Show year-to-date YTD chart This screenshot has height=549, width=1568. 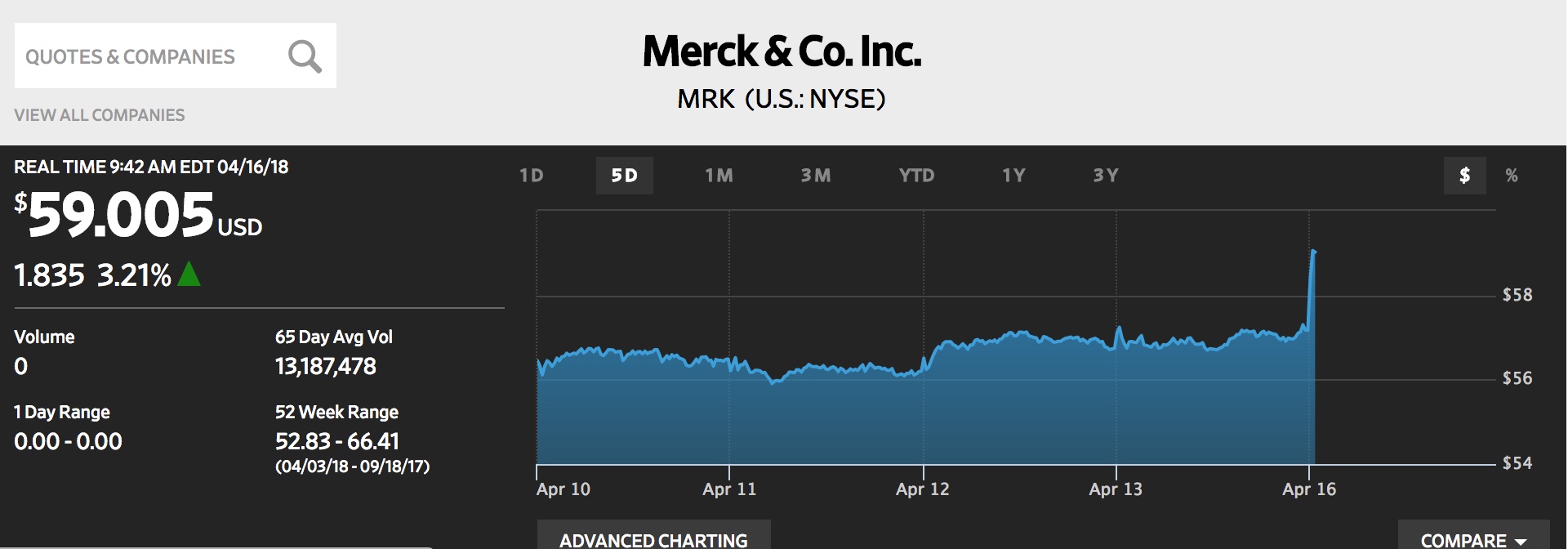coord(916,176)
